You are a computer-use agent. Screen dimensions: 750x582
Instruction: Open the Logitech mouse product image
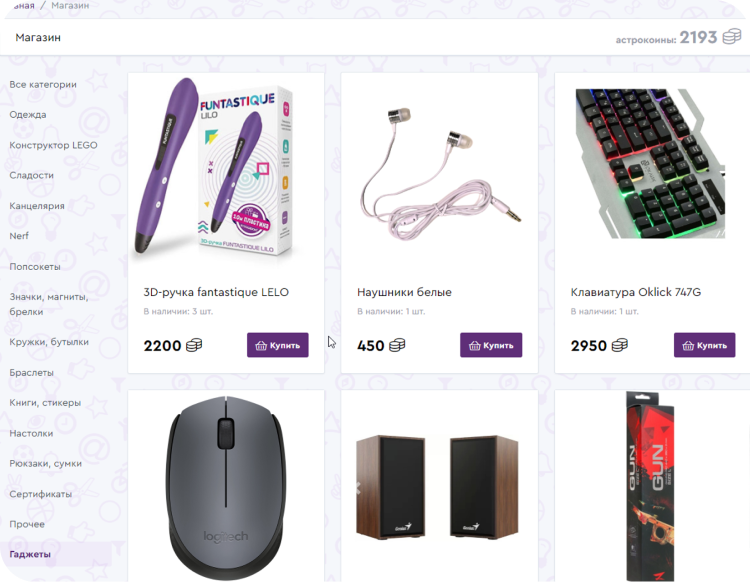226,488
